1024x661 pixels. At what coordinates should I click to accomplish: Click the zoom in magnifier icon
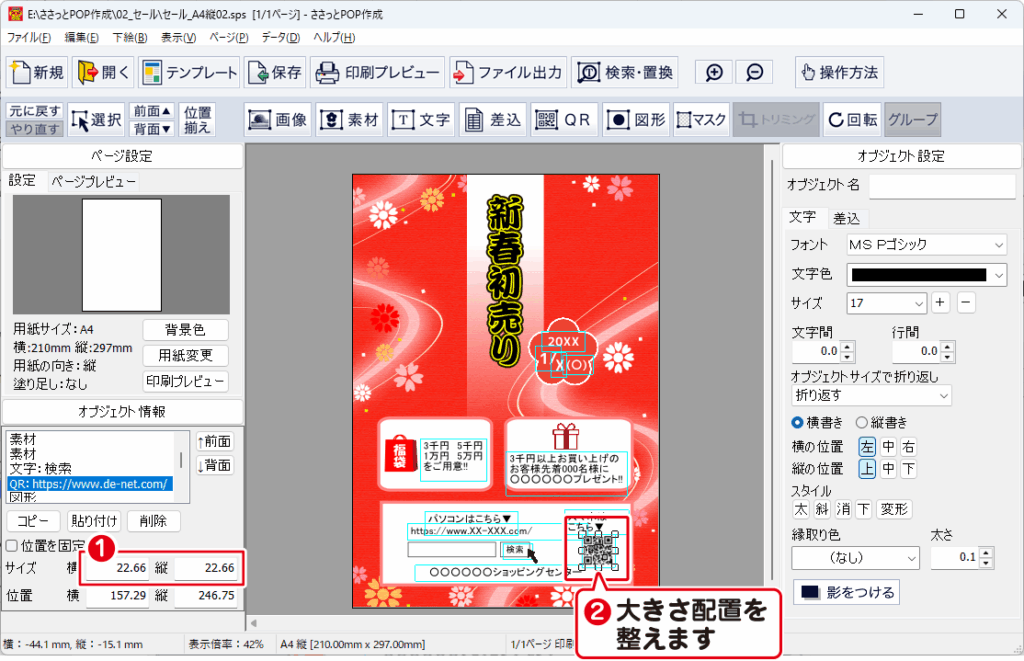pyautogui.click(x=714, y=73)
